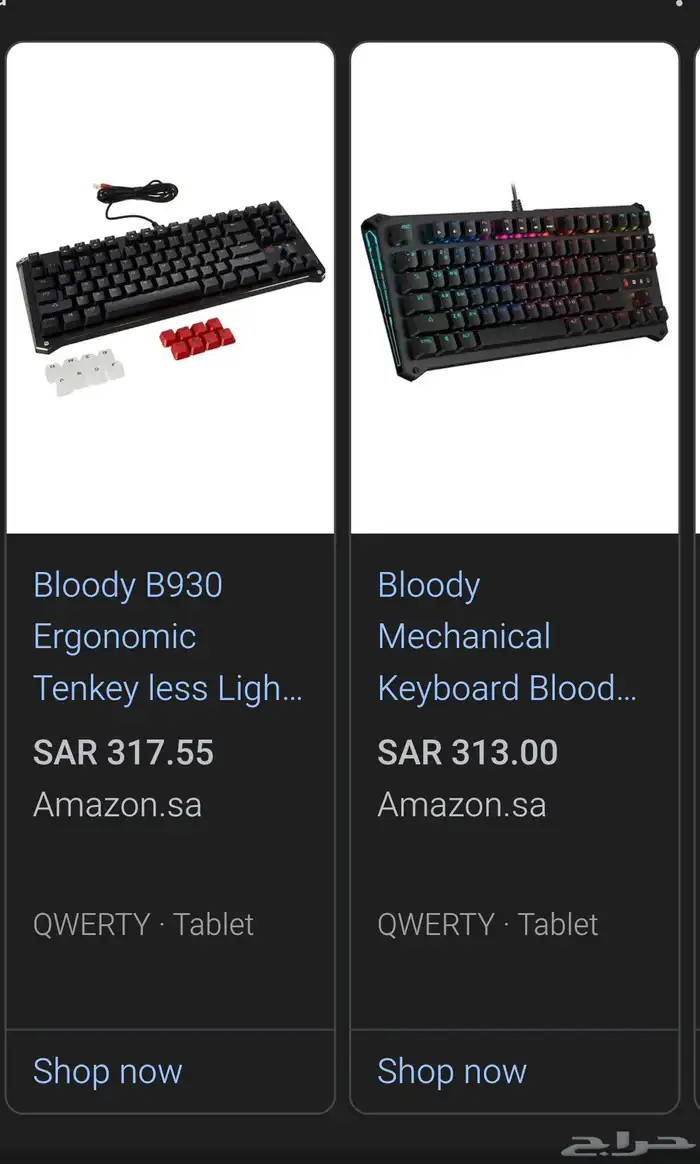Select Amazon.sa seller under SAR 317.55
The image size is (700, 1164).
[x=118, y=805]
